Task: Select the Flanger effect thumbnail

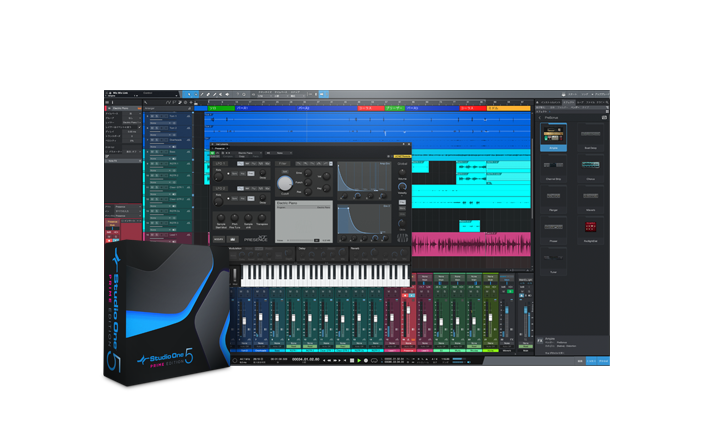Action: pos(553,198)
